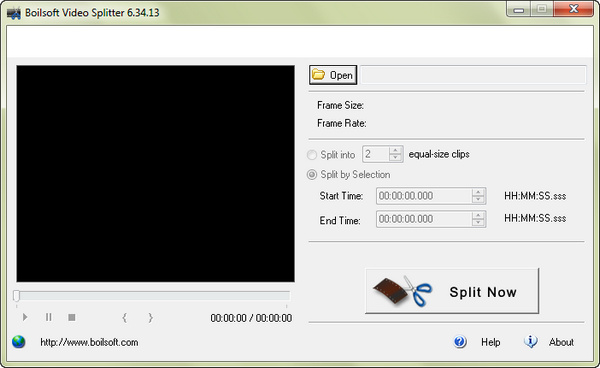Screen dimensions: 600x368
Task: Click the End Time input field
Action: (424, 219)
